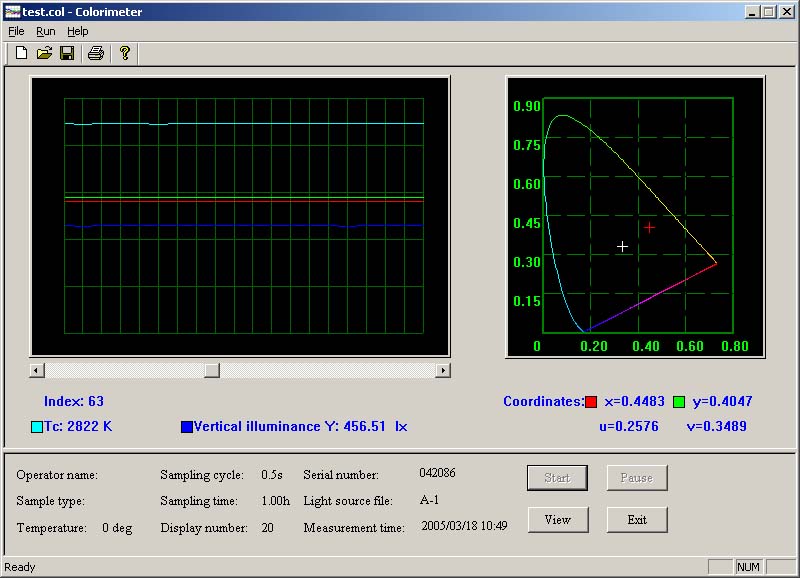Screen dimensions: 800x578
Task: Click the '0.90' axis label on chromaticity diagram
Action: (527, 106)
